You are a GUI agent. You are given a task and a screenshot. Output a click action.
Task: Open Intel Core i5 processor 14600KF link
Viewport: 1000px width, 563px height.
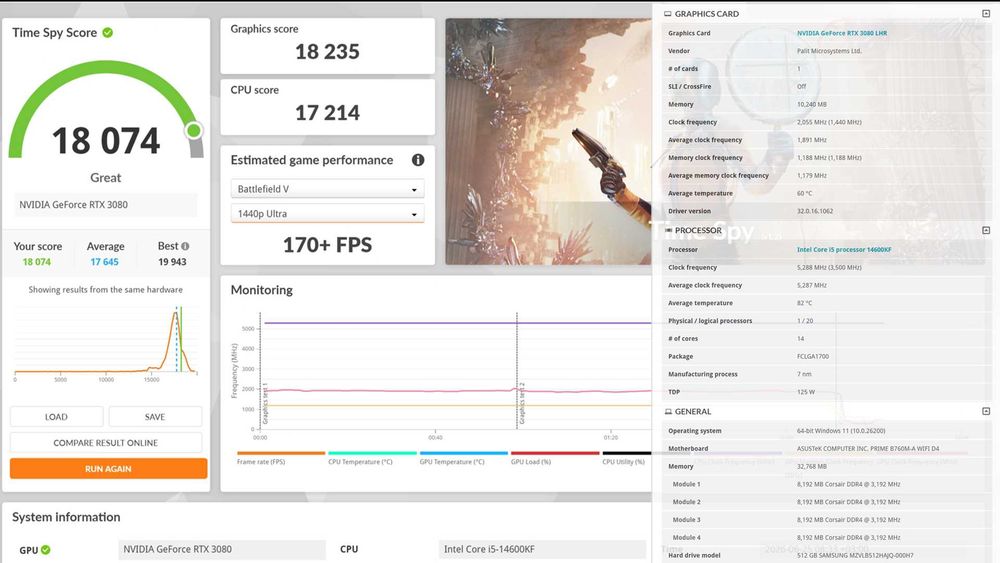tap(844, 250)
